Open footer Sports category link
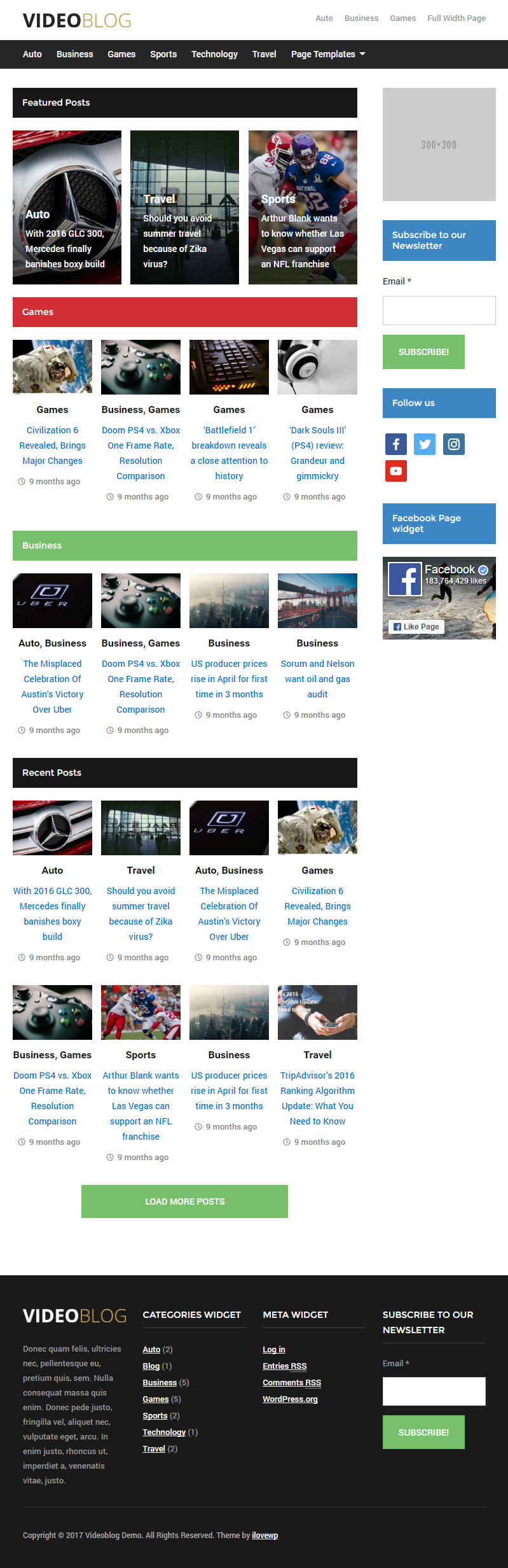The image size is (508, 1568). tap(155, 1415)
